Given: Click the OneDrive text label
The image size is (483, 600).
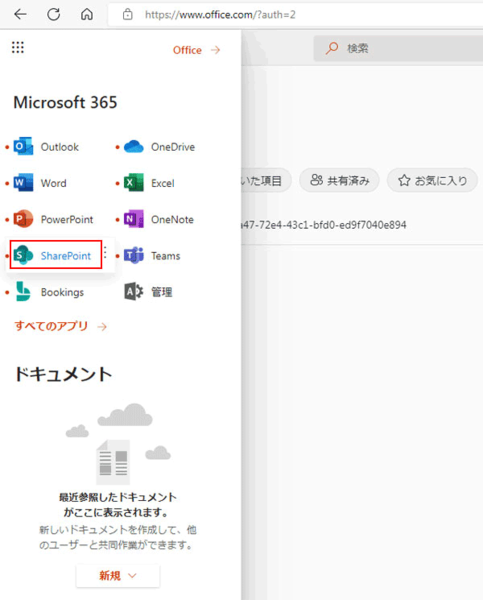Looking at the screenshot, I should tap(173, 147).
